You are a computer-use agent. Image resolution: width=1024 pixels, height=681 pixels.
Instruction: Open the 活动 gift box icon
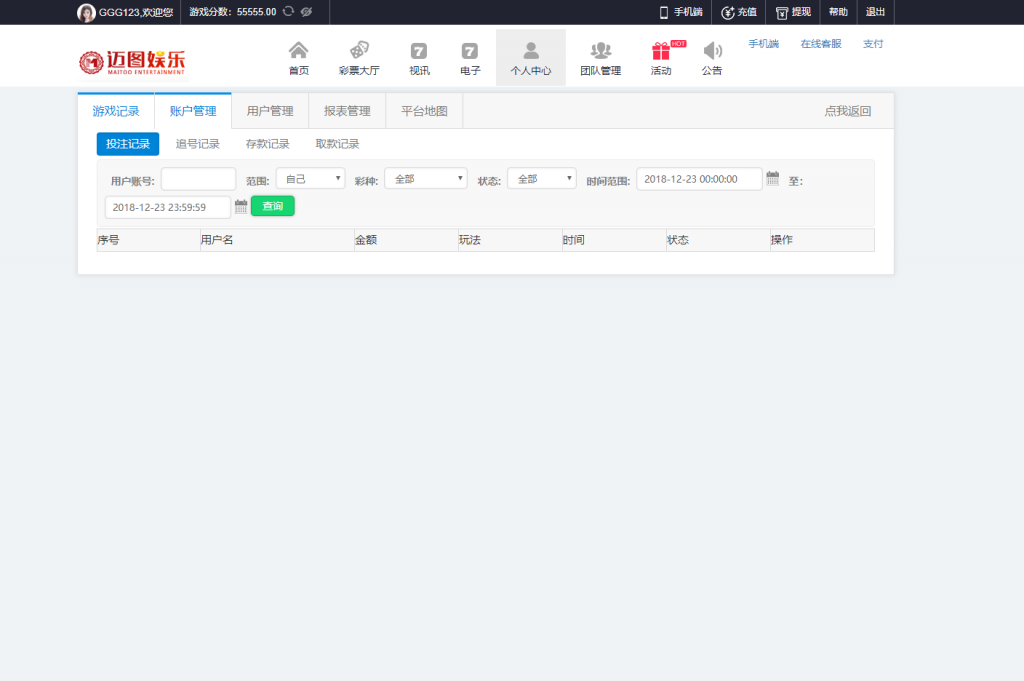(661, 51)
